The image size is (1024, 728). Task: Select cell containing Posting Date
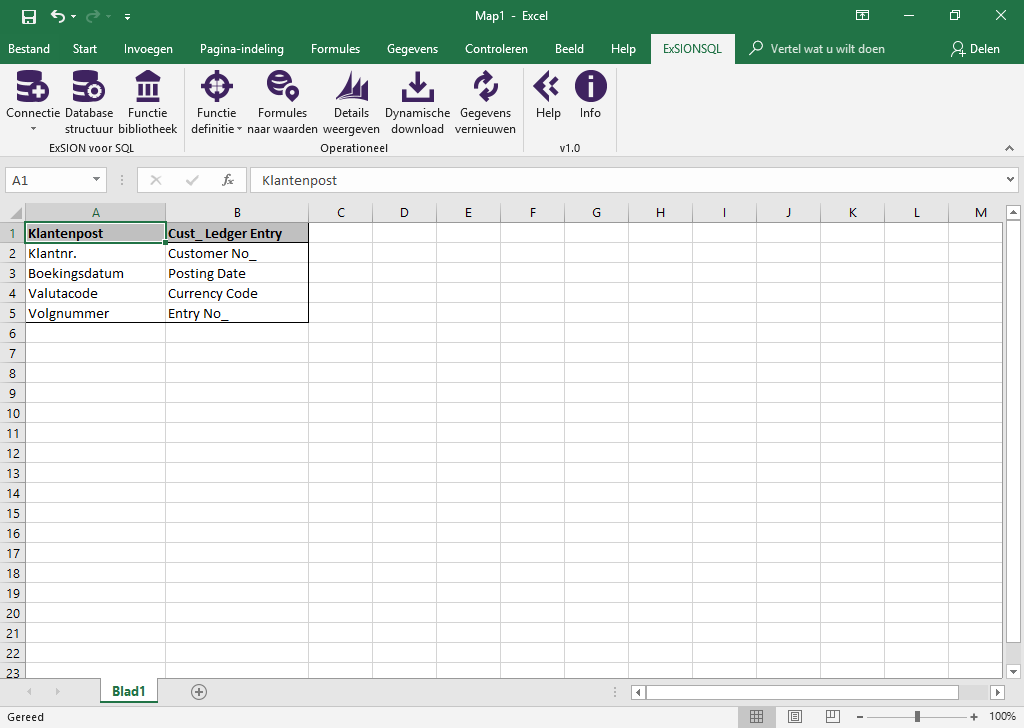237,274
